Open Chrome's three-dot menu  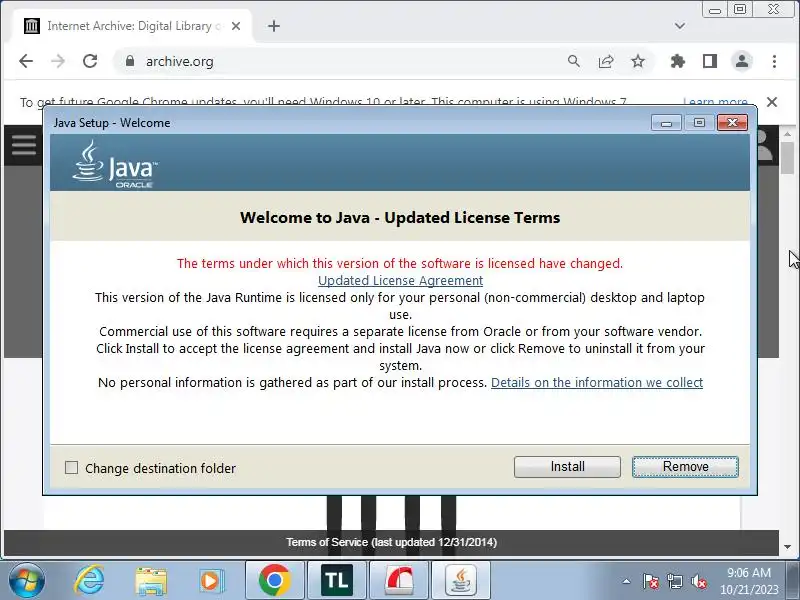774,61
